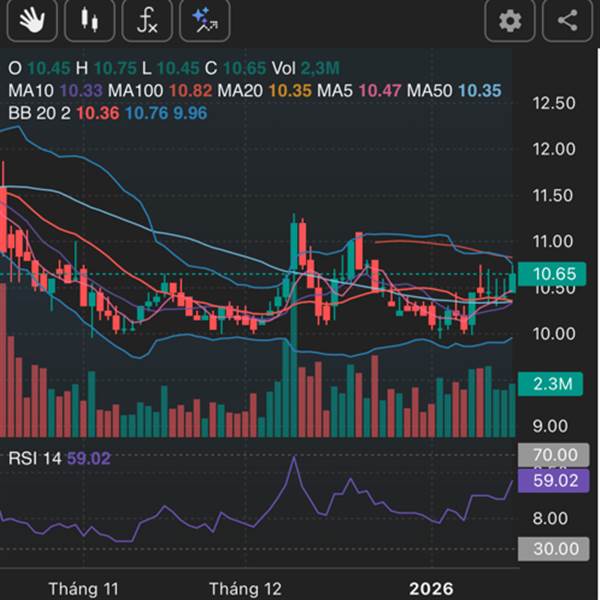Click the MA10 10.33 indicator label
The width and height of the screenshot is (600, 600).
tap(55, 91)
